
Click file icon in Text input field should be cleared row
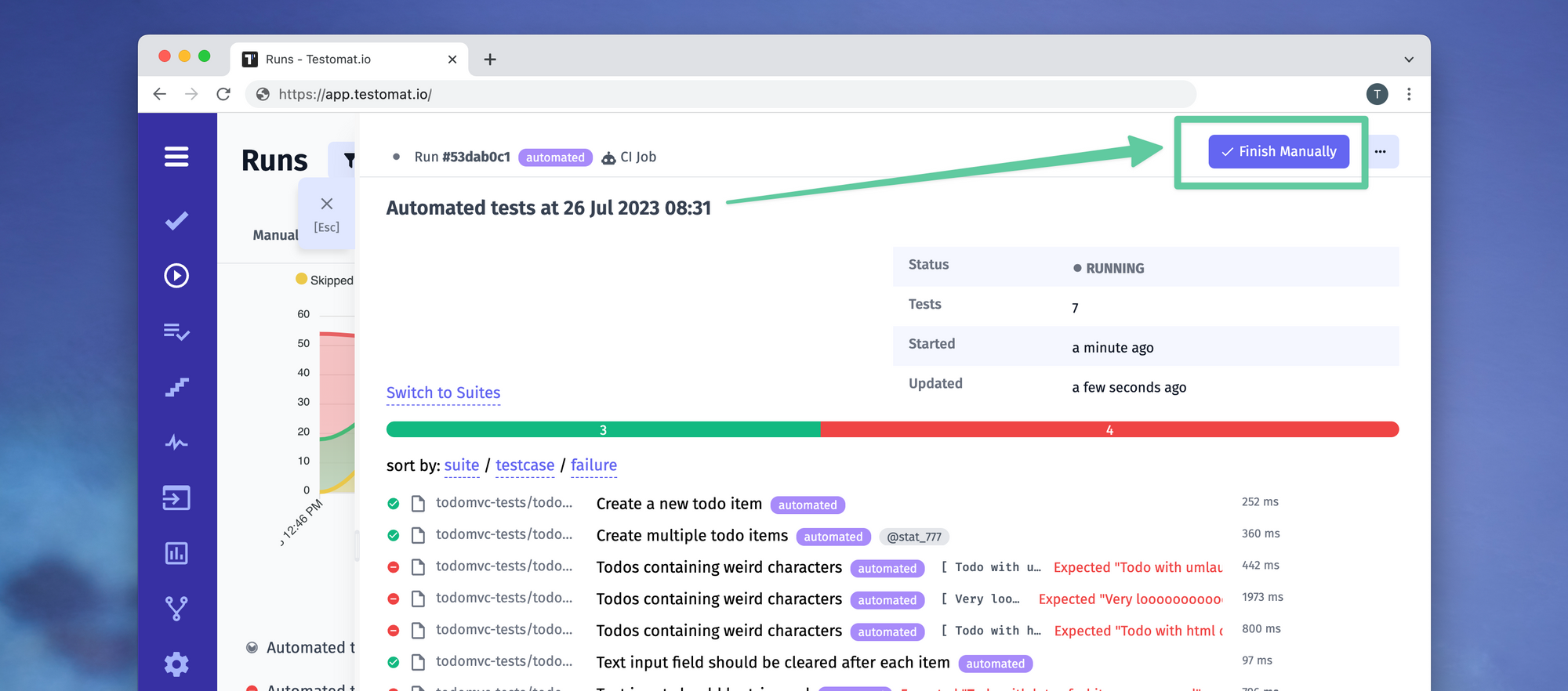(x=419, y=662)
